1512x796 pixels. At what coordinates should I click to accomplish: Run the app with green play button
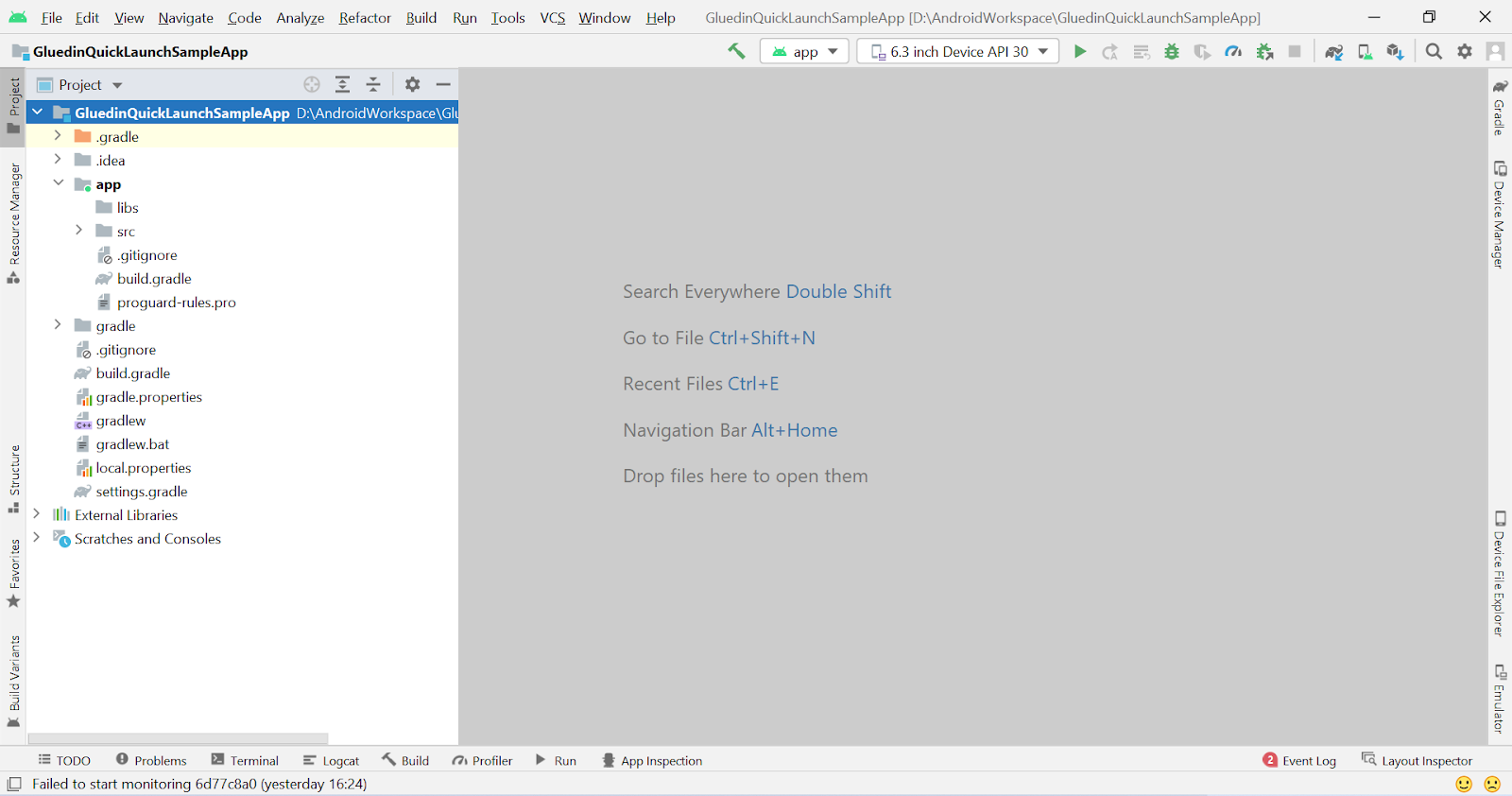[1079, 52]
